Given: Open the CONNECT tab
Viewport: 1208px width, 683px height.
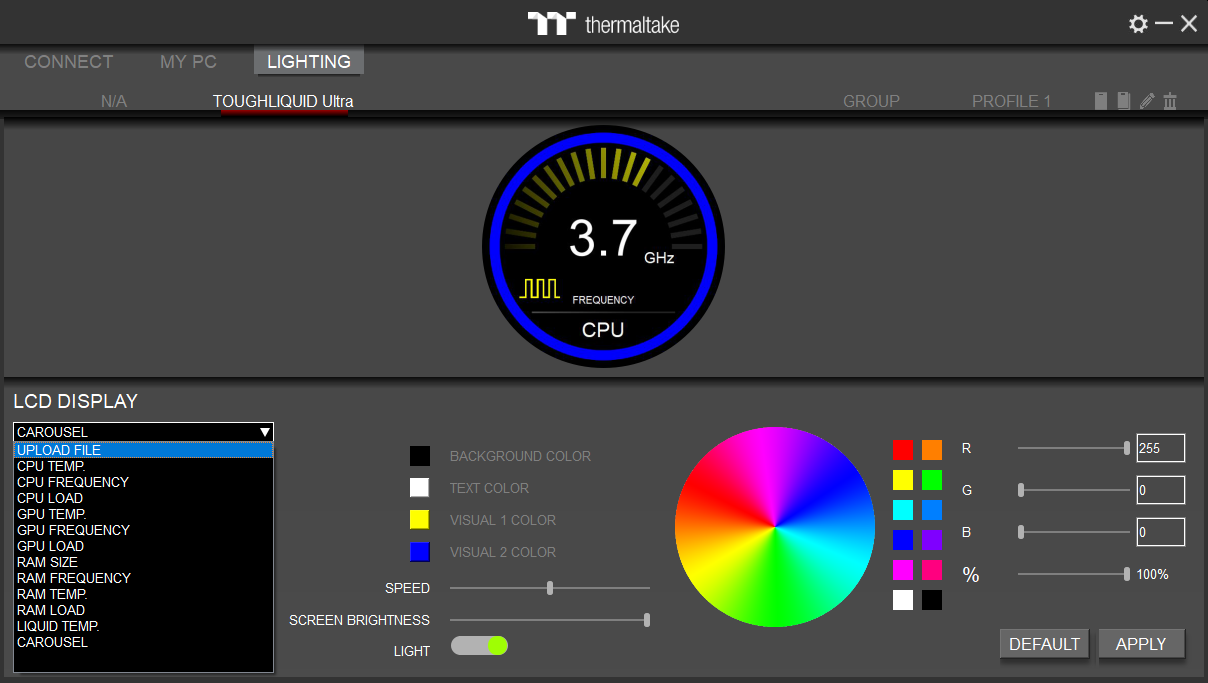Looking at the screenshot, I should [x=69, y=62].
